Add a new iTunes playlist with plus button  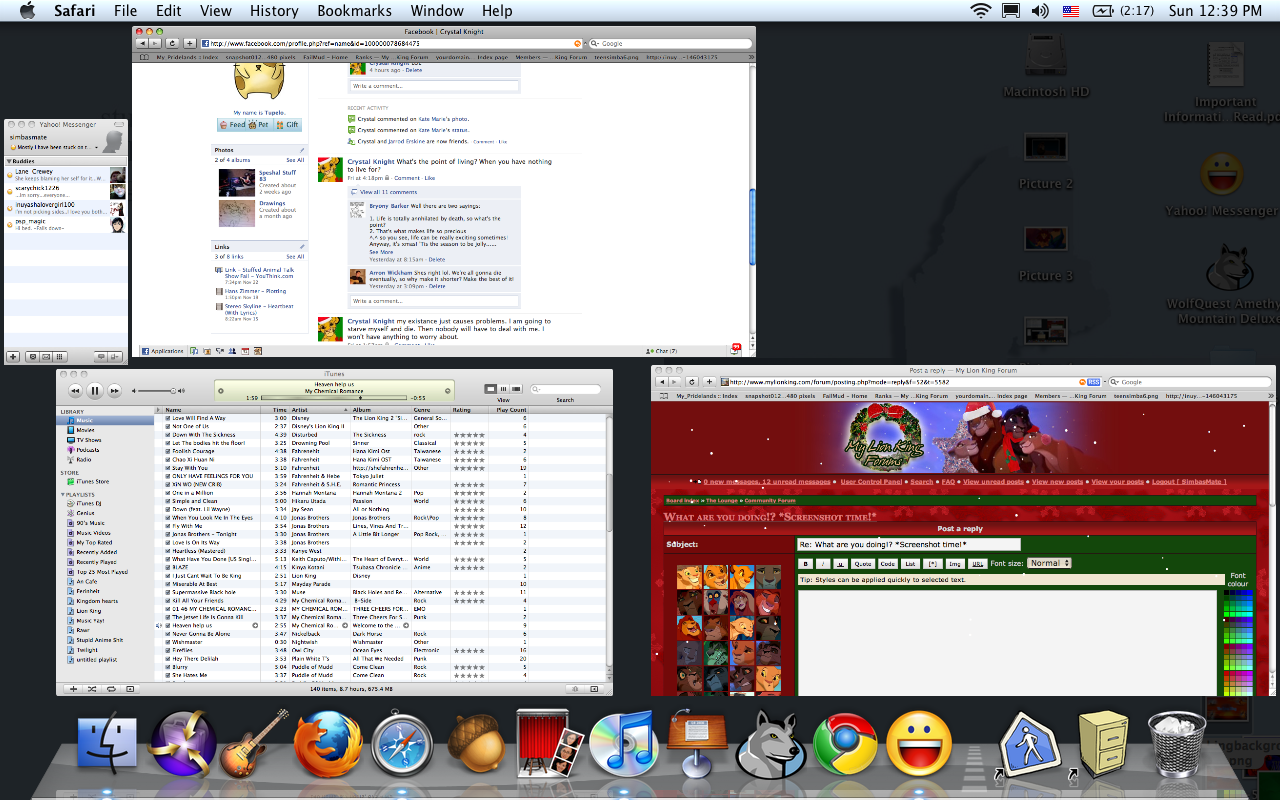click(x=73, y=689)
